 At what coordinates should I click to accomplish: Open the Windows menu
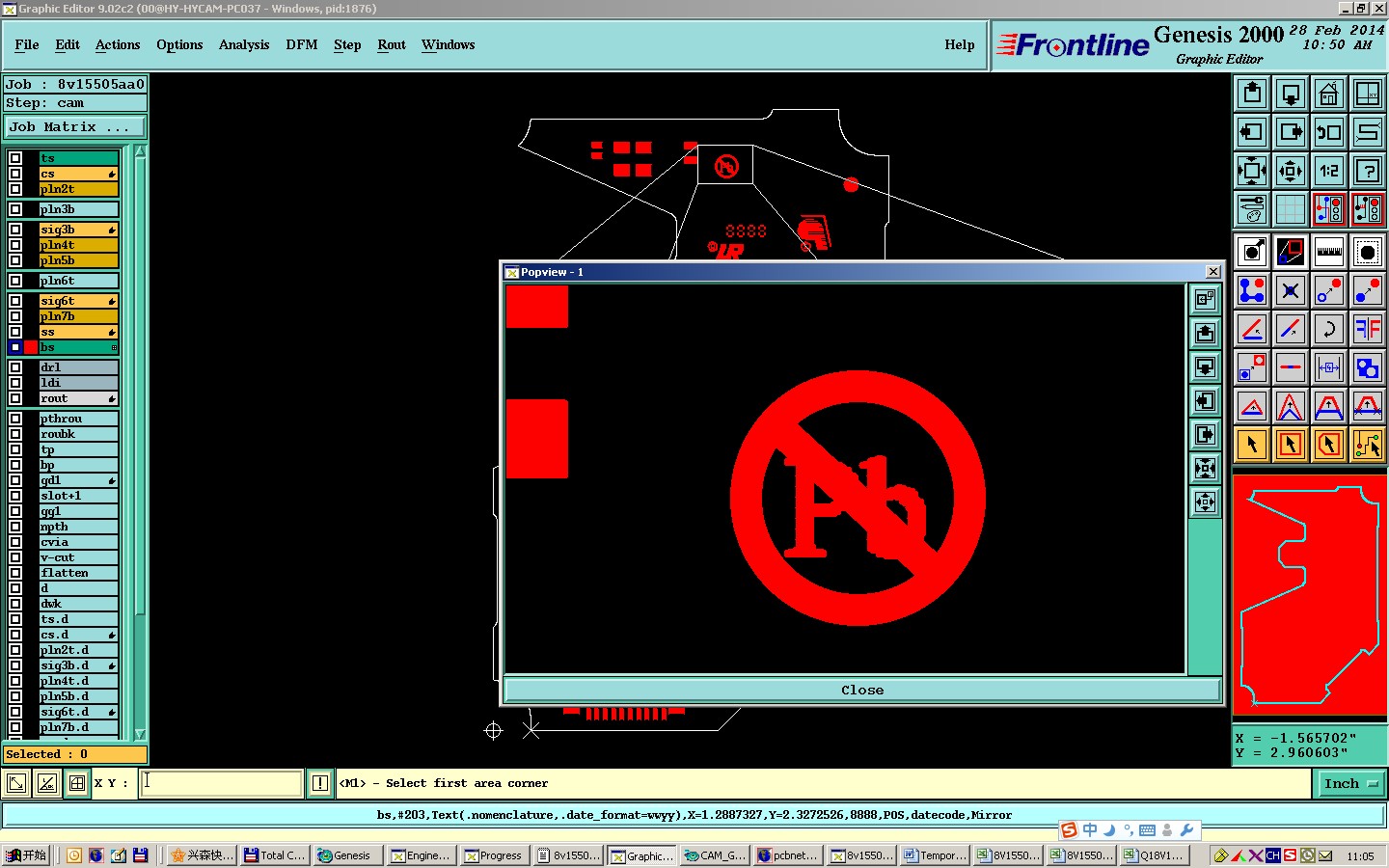tap(448, 44)
